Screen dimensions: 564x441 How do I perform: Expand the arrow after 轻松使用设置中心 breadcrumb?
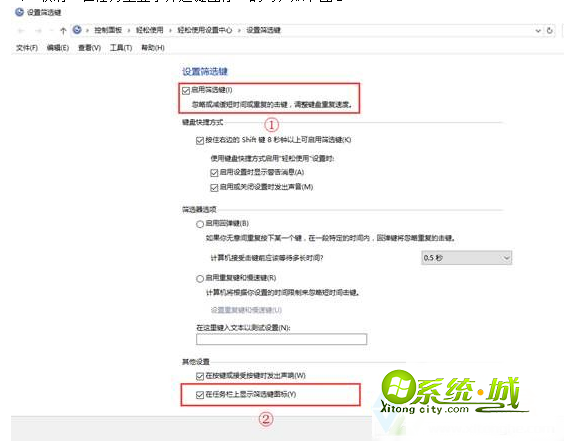pyautogui.click(x=239, y=31)
